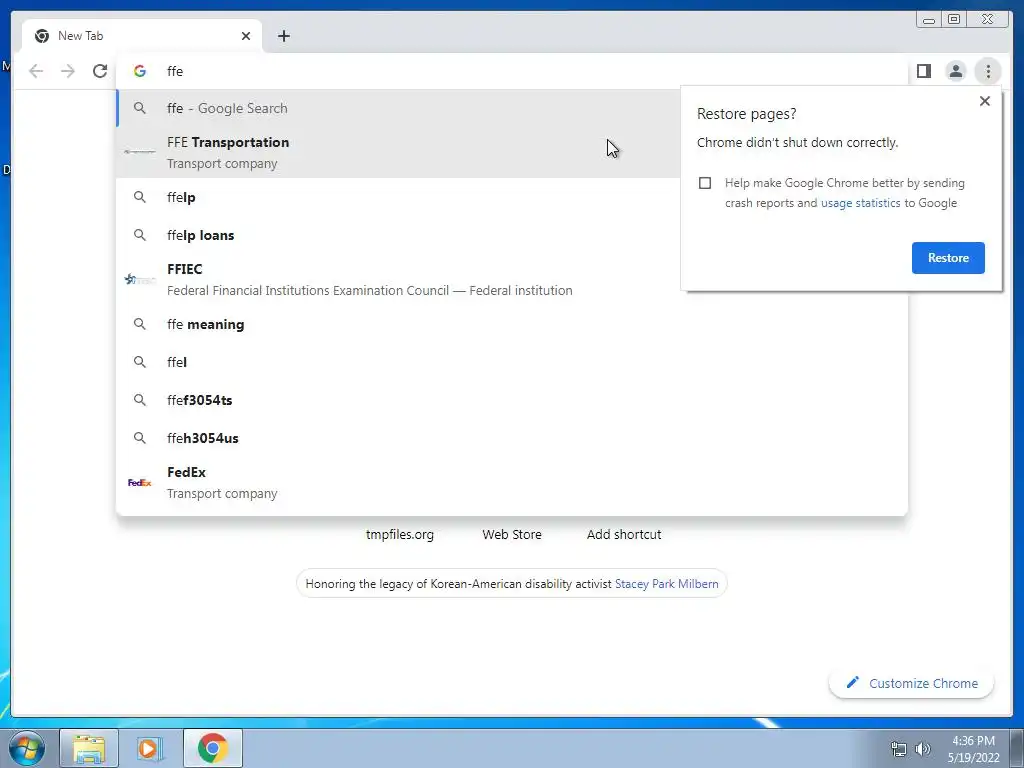Choose 'ffe - Google Search' suggestion
Viewport: 1024px width, 768px height.
pyautogui.click(x=398, y=108)
